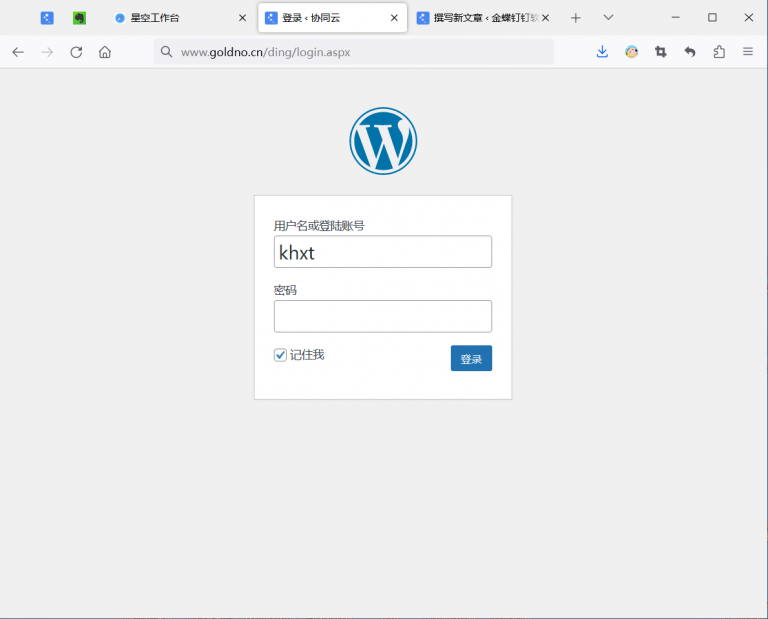Screen dimensions: 768x619
Task: Click the search magnifier in address bar
Action: (x=167, y=52)
